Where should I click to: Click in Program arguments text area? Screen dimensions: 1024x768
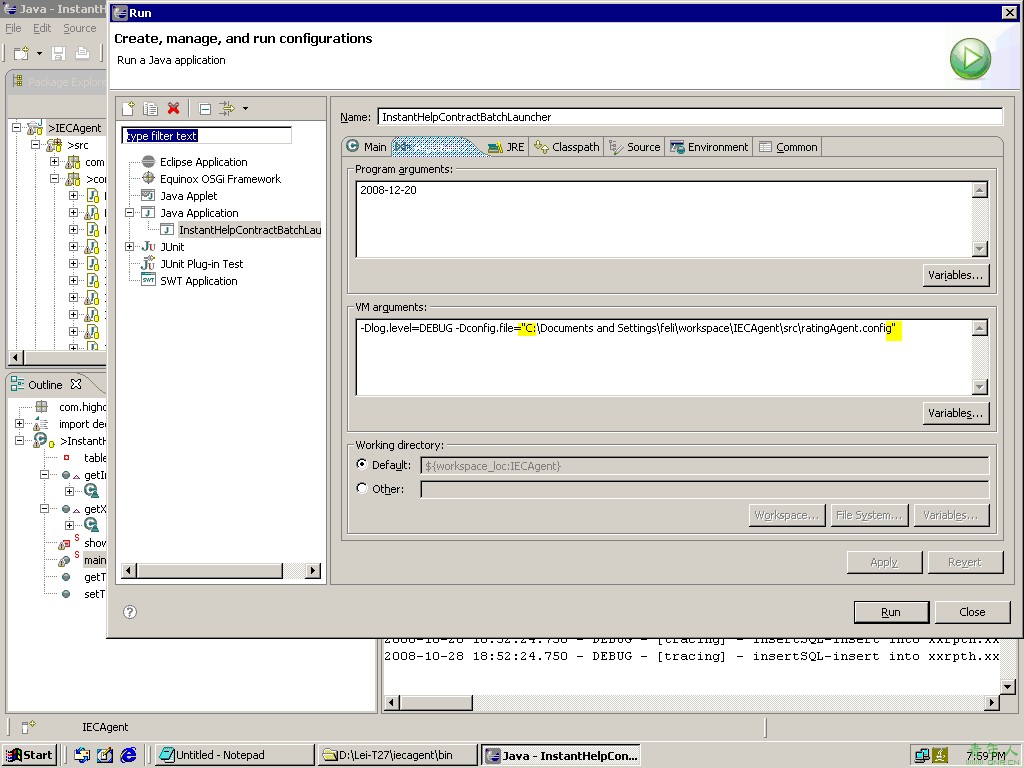[x=664, y=219]
